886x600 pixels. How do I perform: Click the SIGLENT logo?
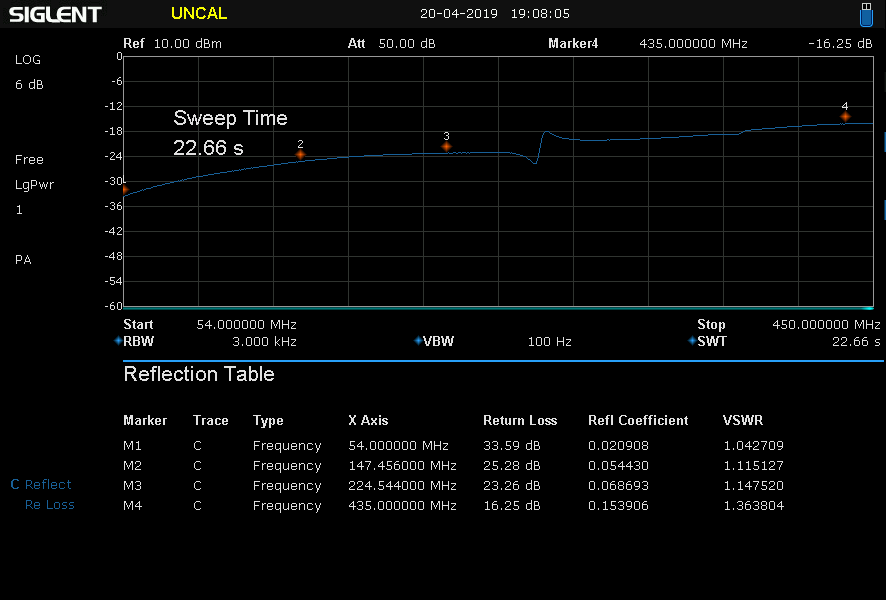coord(55,14)
